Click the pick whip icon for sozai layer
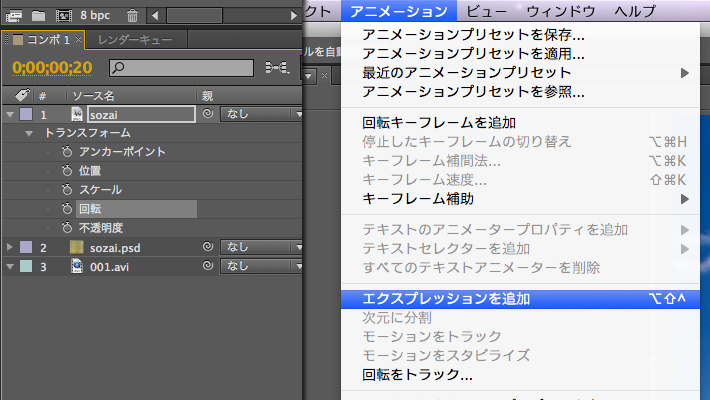Image resolution: width=710 pixels, height=400 pixels. [x=207, y=115]
